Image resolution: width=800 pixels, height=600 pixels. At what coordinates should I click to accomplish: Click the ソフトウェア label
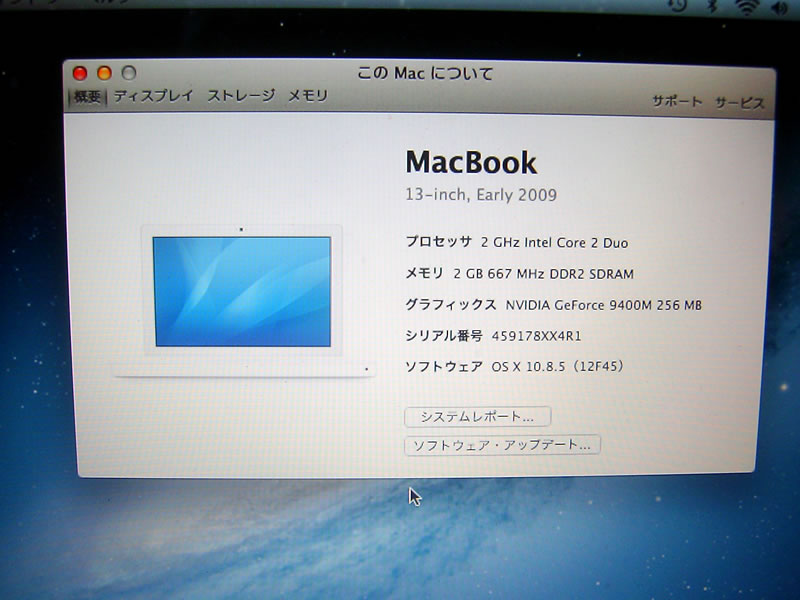pos(444,366)
